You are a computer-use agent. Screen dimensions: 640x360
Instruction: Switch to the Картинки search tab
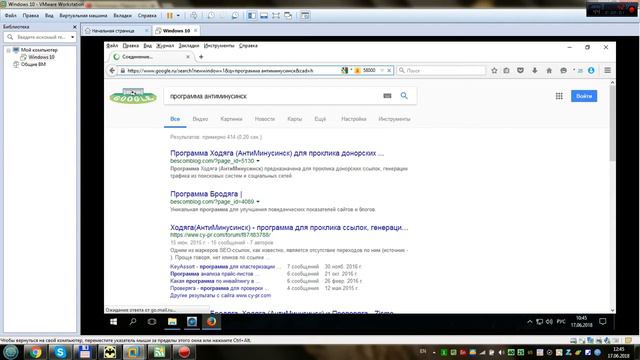[231, 119]
